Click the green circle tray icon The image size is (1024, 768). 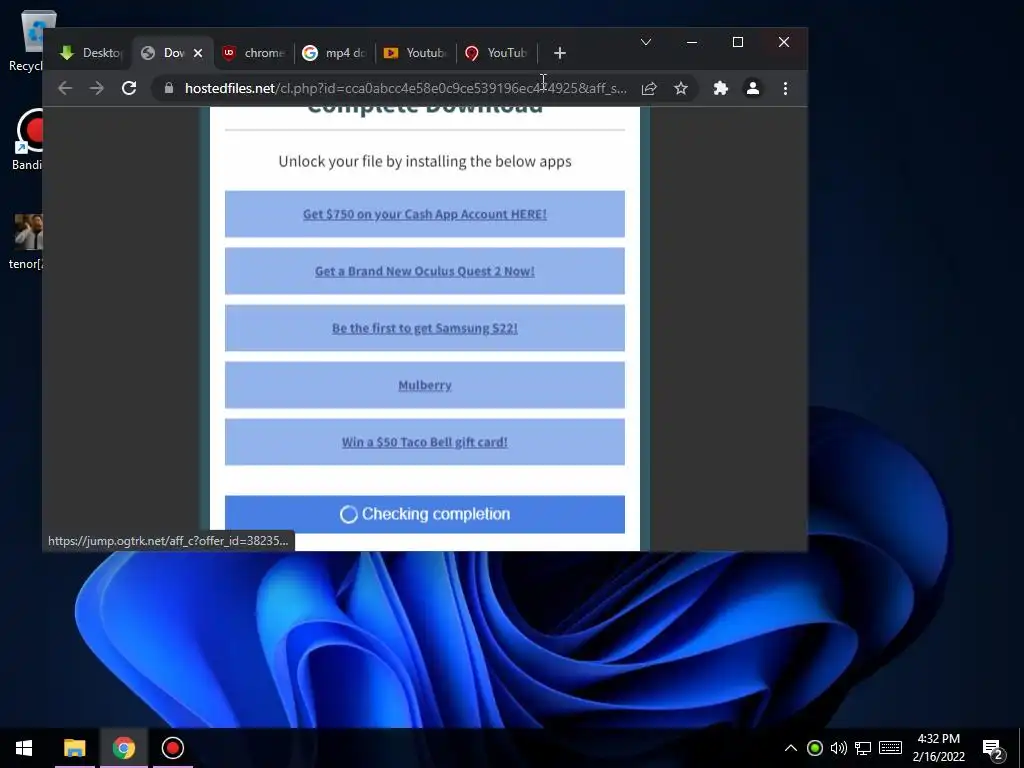click(814, 748)
